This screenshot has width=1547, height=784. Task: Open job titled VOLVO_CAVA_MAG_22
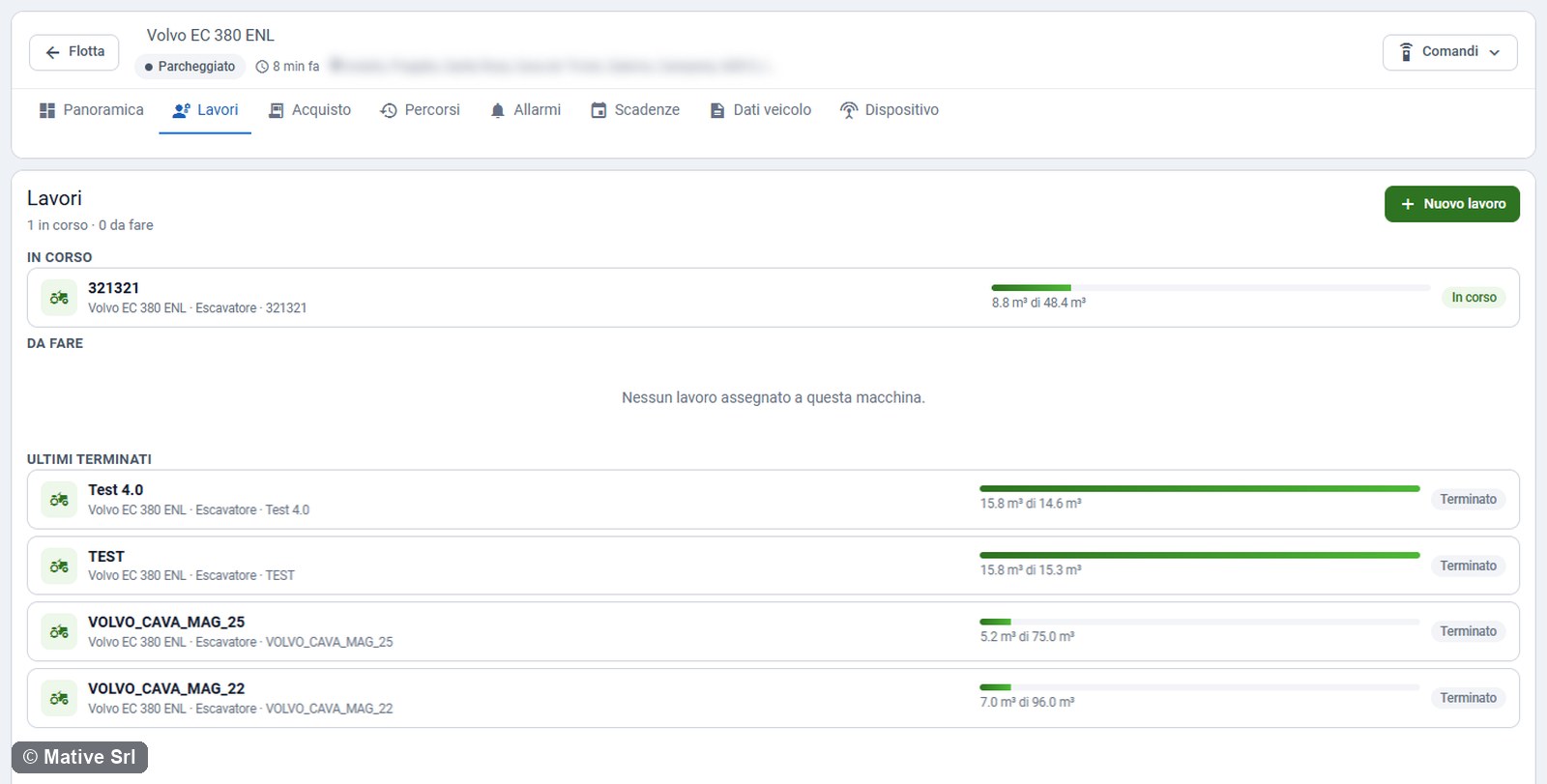click(x=166, y=689)
